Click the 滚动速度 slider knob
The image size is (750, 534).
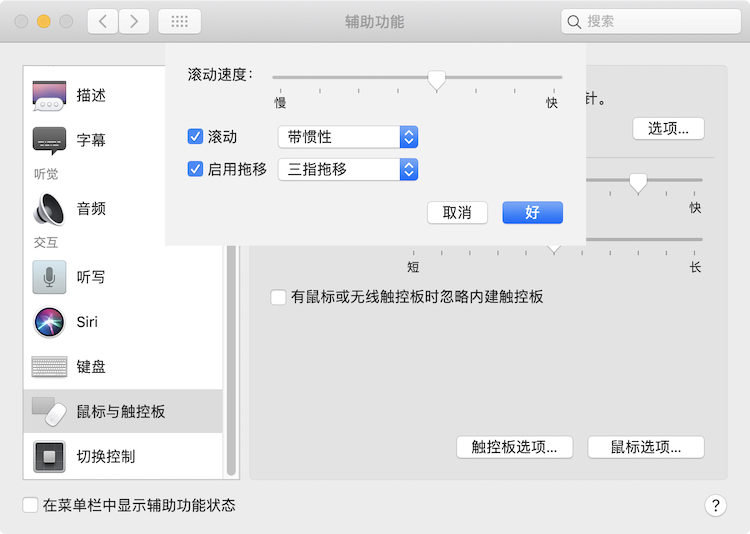click(x=436, y=79)
